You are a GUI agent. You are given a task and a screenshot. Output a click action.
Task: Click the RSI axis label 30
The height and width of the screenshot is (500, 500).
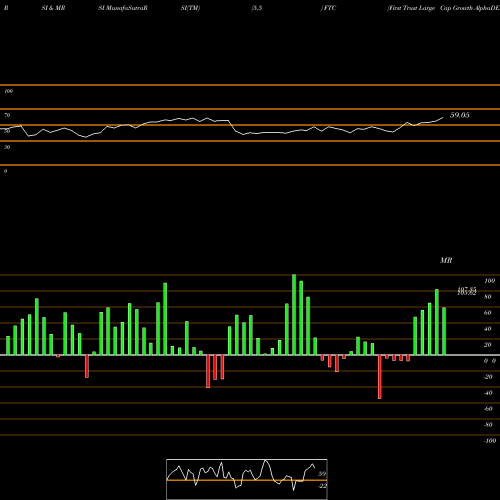tap(7, 147)
